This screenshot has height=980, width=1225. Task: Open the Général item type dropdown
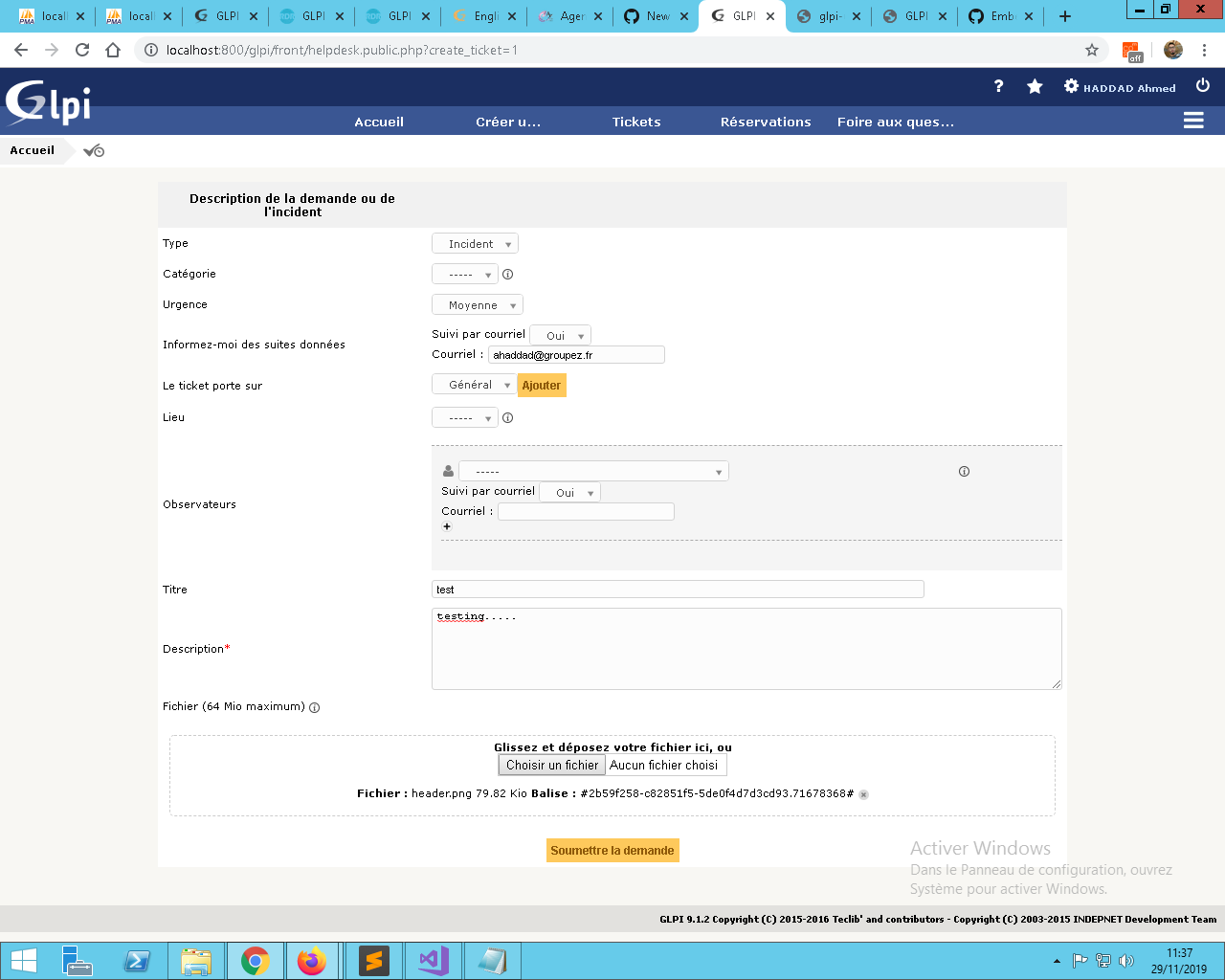point(475,385)
